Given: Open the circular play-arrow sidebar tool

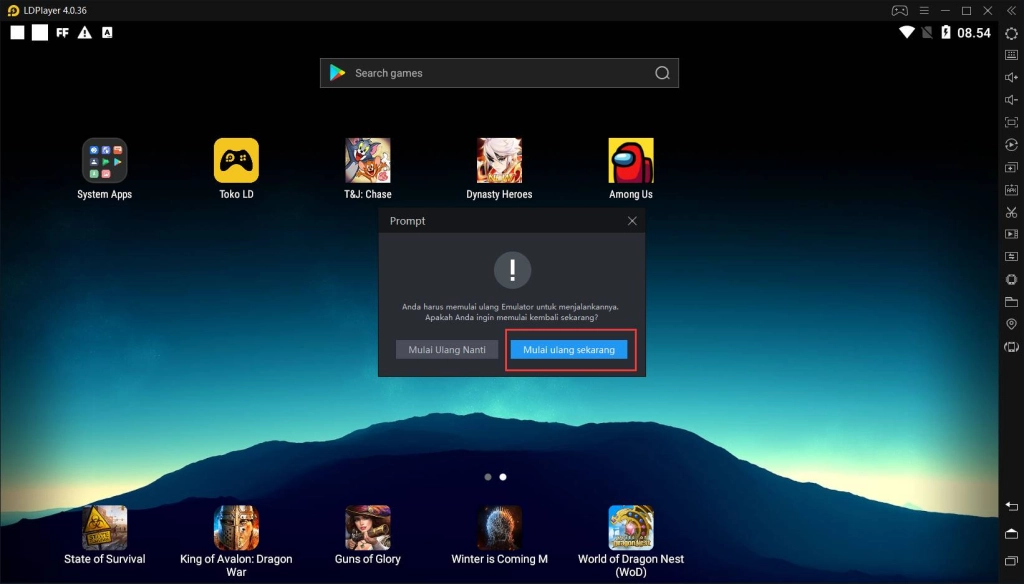Looking at the screenshot, I should 1011,144.
